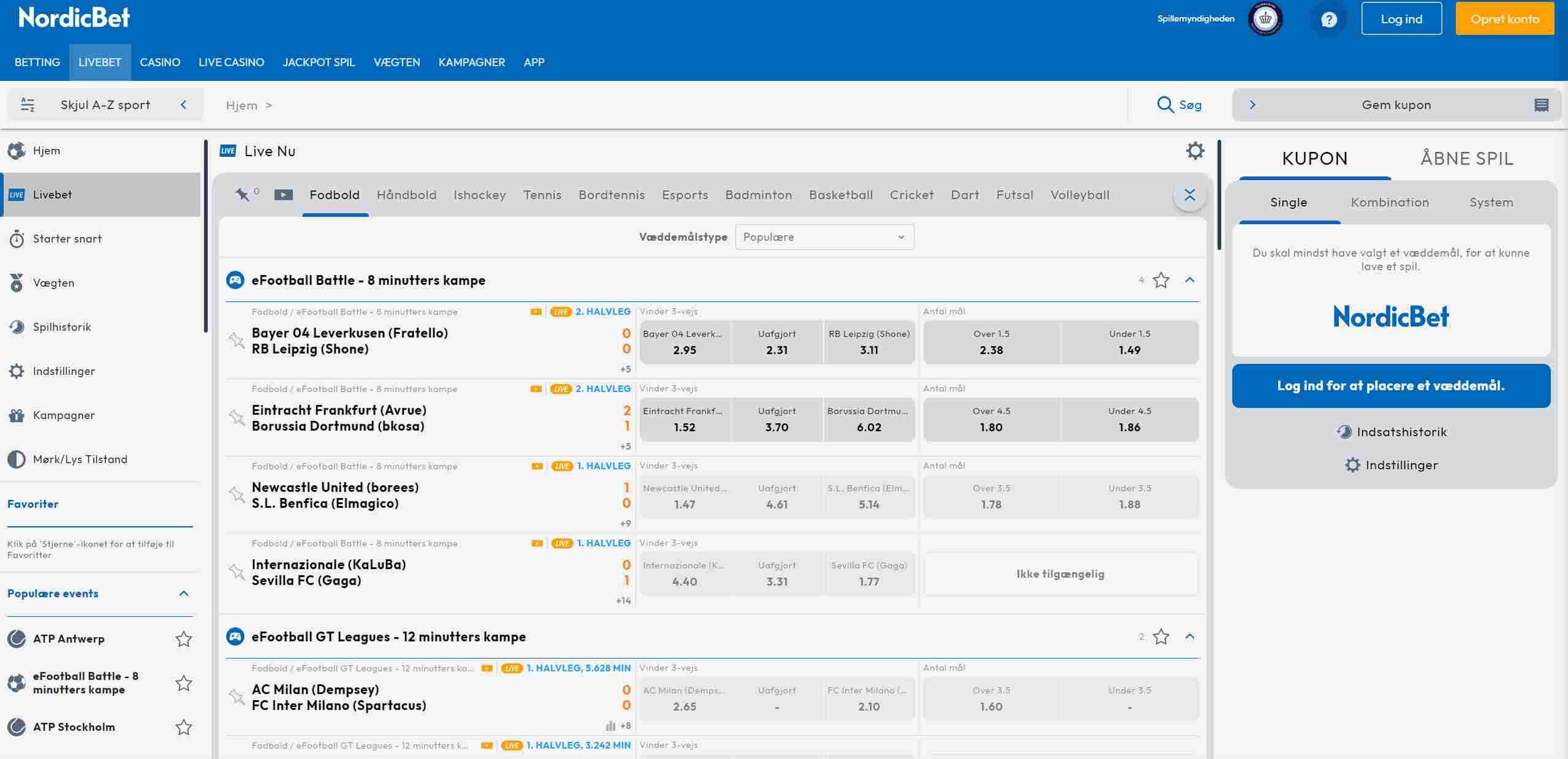This screenshot has width=1568, height=759.
Task: Pin the Eintracht Frankfurt match
Action: click(237, 417)
